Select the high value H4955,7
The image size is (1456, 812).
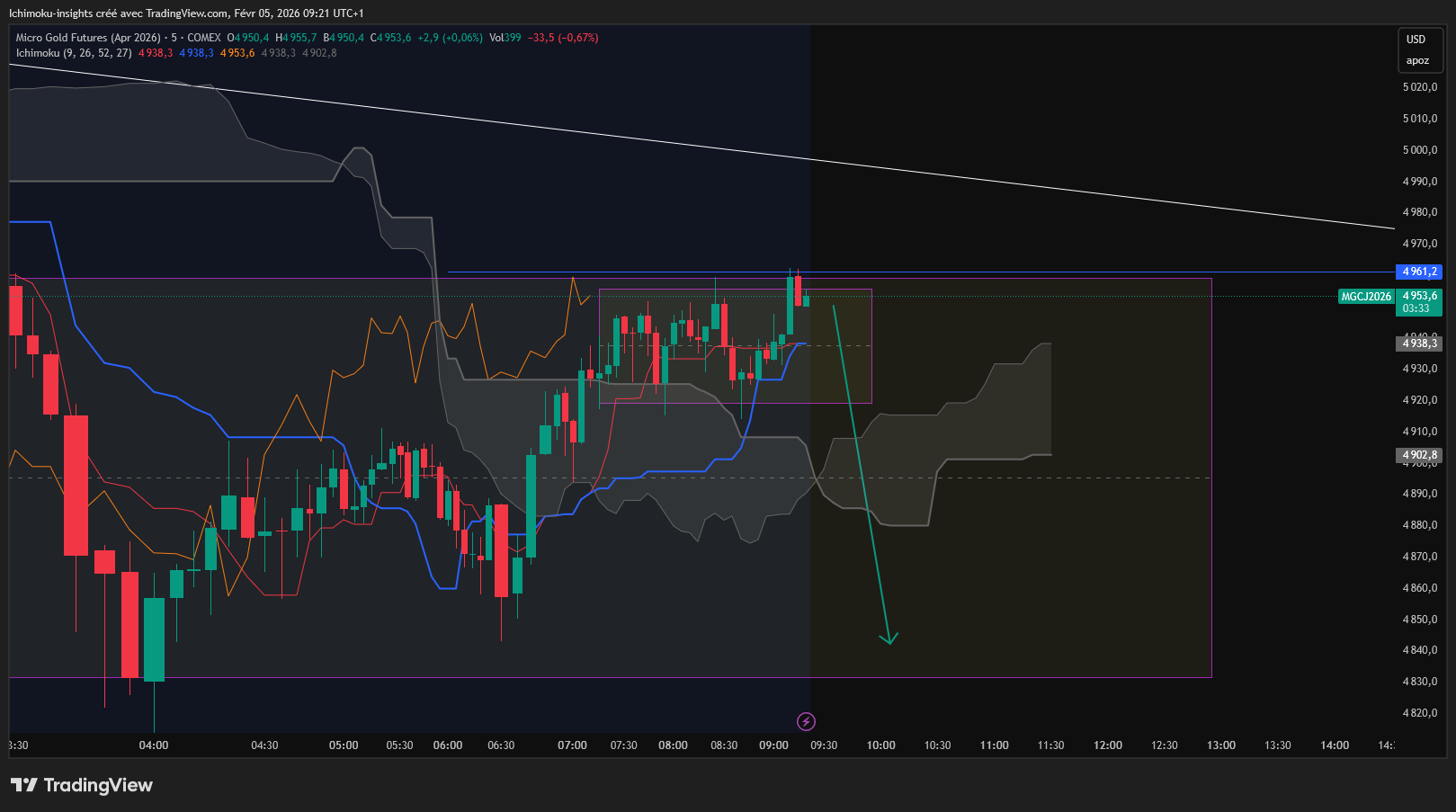click(296, 38)
